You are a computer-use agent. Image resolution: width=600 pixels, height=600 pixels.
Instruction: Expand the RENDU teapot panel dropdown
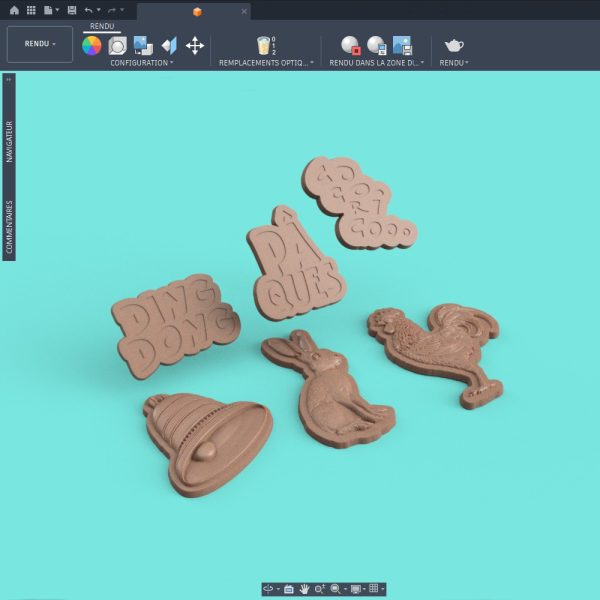[454, 63]
